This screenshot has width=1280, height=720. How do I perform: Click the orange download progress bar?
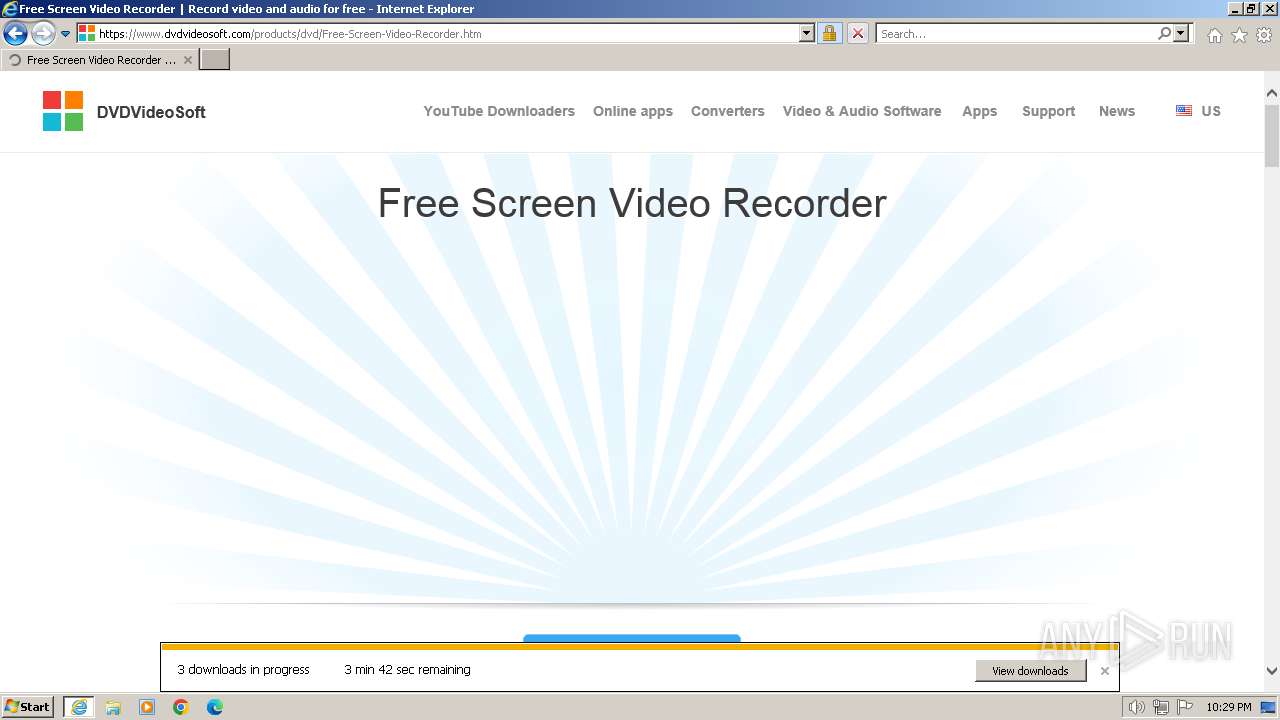(x=640, y=647)
